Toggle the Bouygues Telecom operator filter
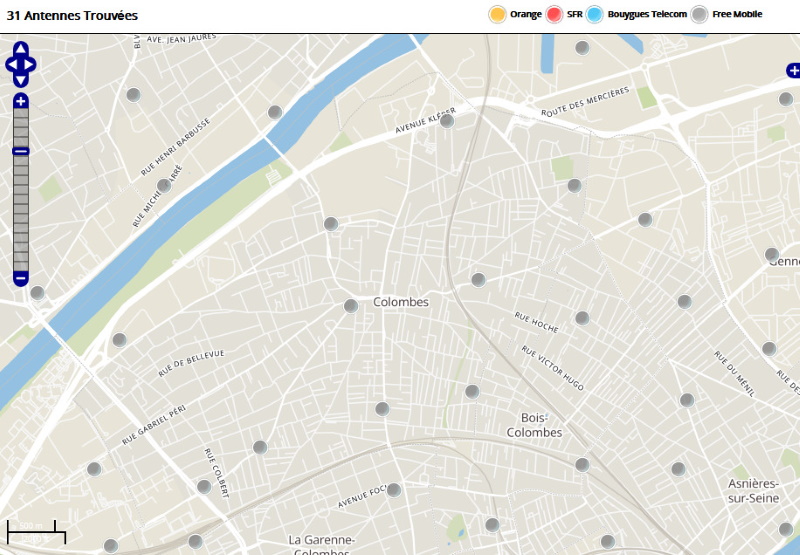Screen dimensions: 800x555 pyautogui.click(x=596, y=14)
